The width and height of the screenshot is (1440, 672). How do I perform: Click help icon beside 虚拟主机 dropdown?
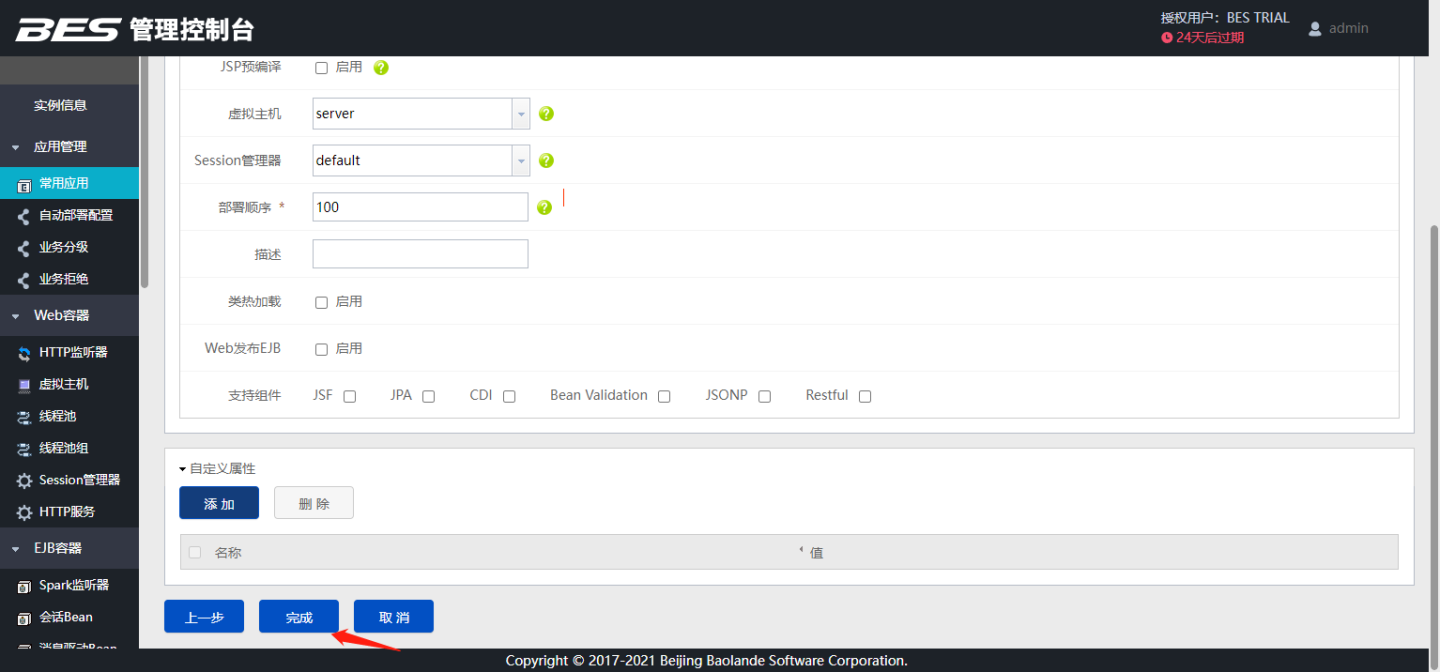coord(546,114)
